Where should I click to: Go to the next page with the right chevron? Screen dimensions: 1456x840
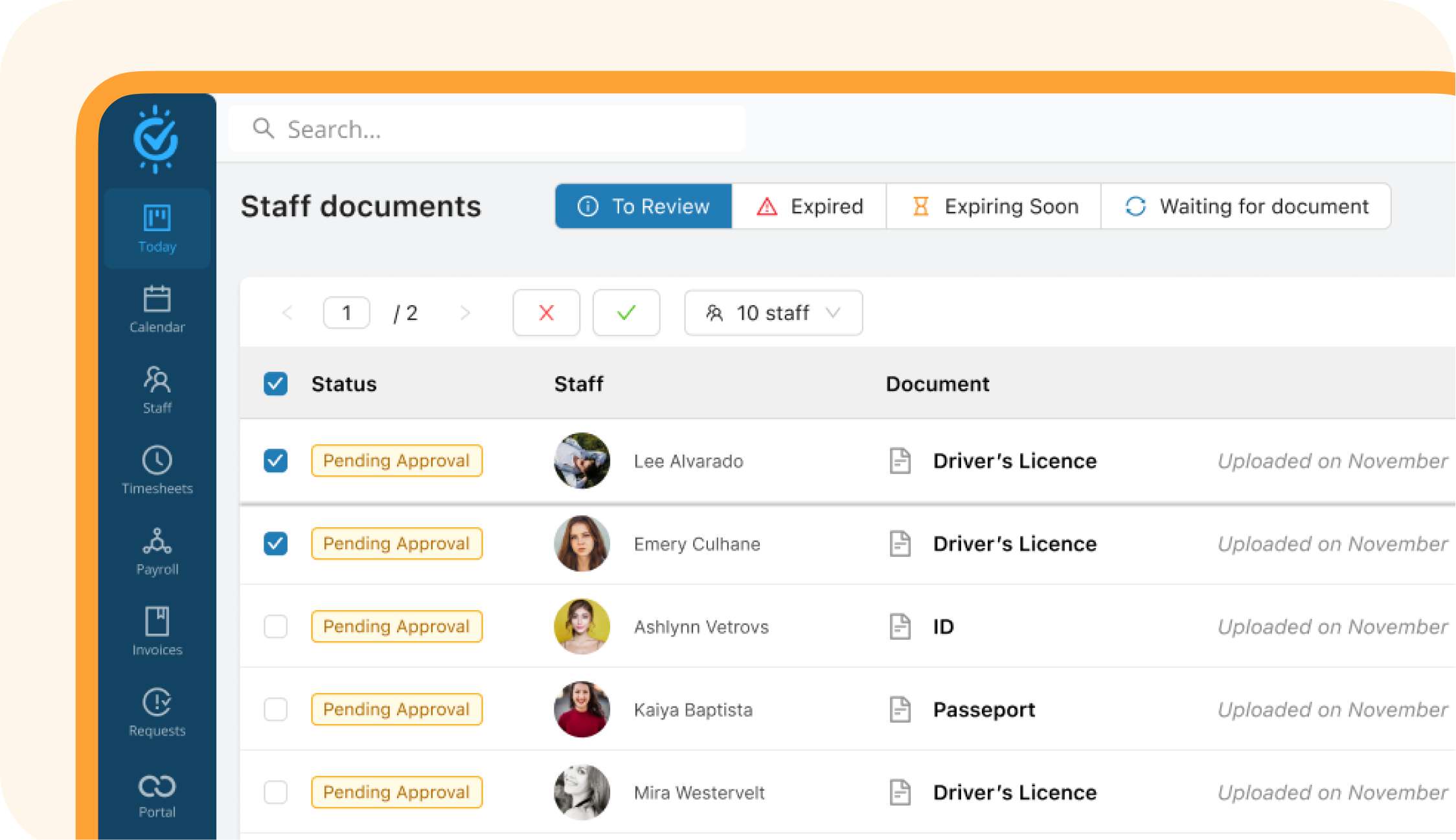[x=465, y=313]
